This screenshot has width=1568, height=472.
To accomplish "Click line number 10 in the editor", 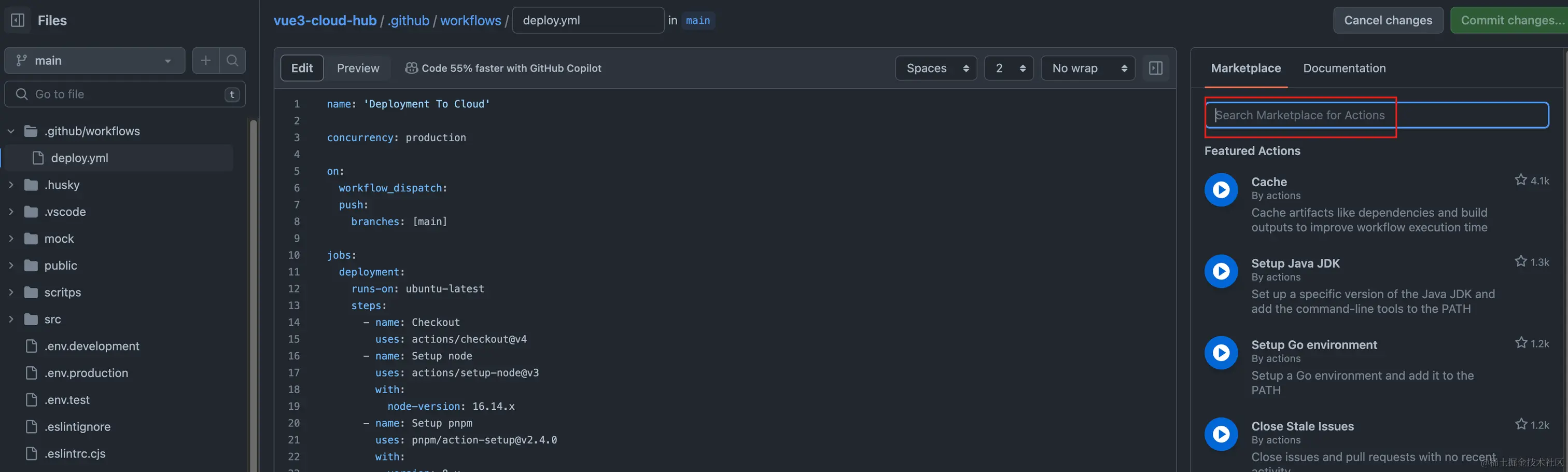I will point(293,255).
